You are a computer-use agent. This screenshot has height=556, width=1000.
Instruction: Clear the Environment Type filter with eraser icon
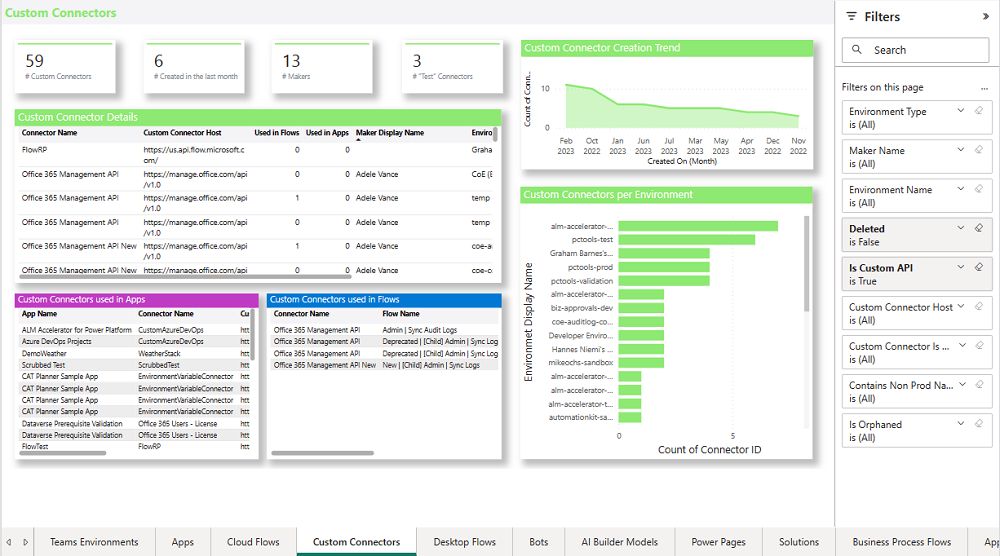coord(979,111)
